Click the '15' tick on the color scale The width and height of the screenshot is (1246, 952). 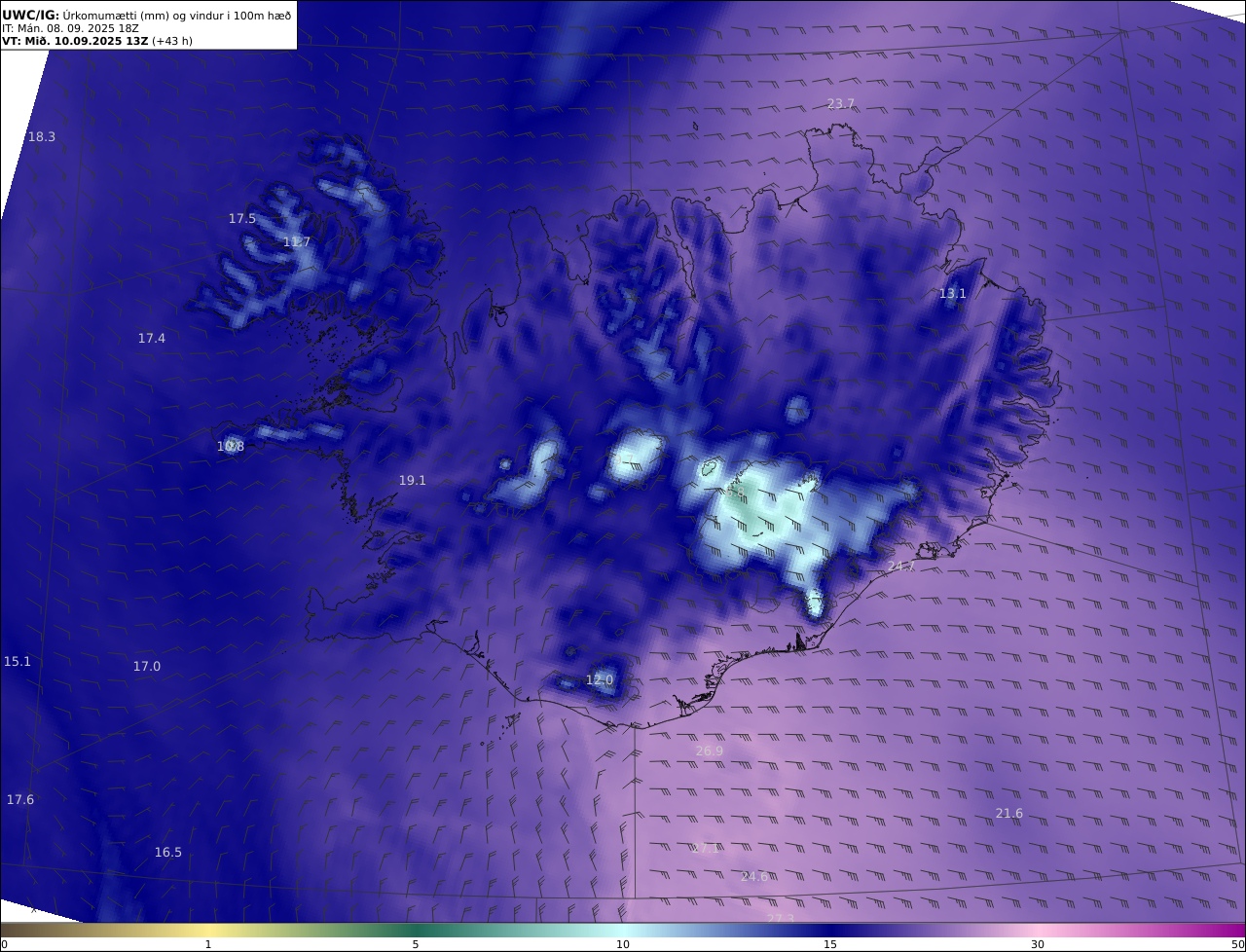coord(830,944)
